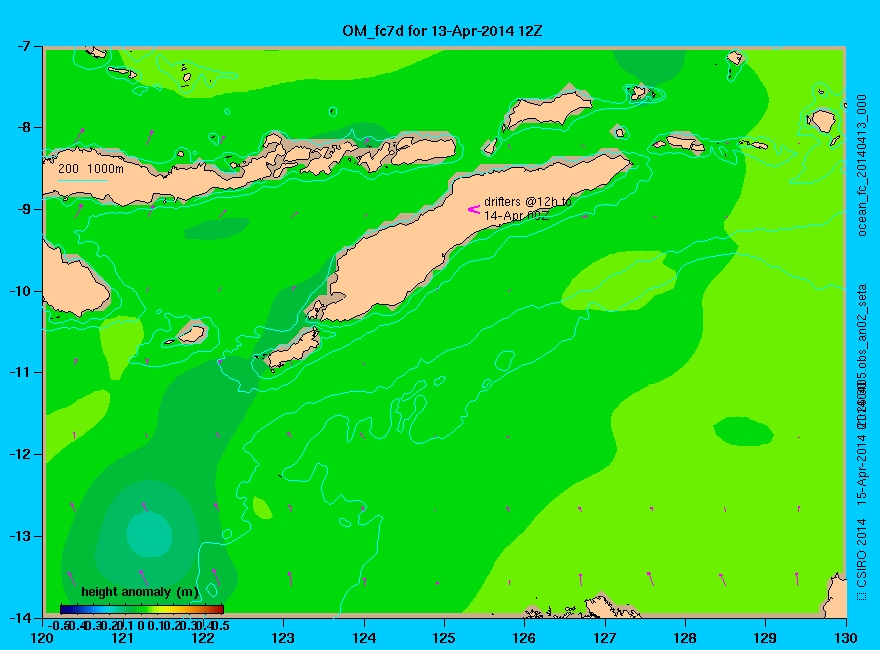Click the title 'OM_fc7d for 13-Apr-2014 12Z'

tap(442, 31)
